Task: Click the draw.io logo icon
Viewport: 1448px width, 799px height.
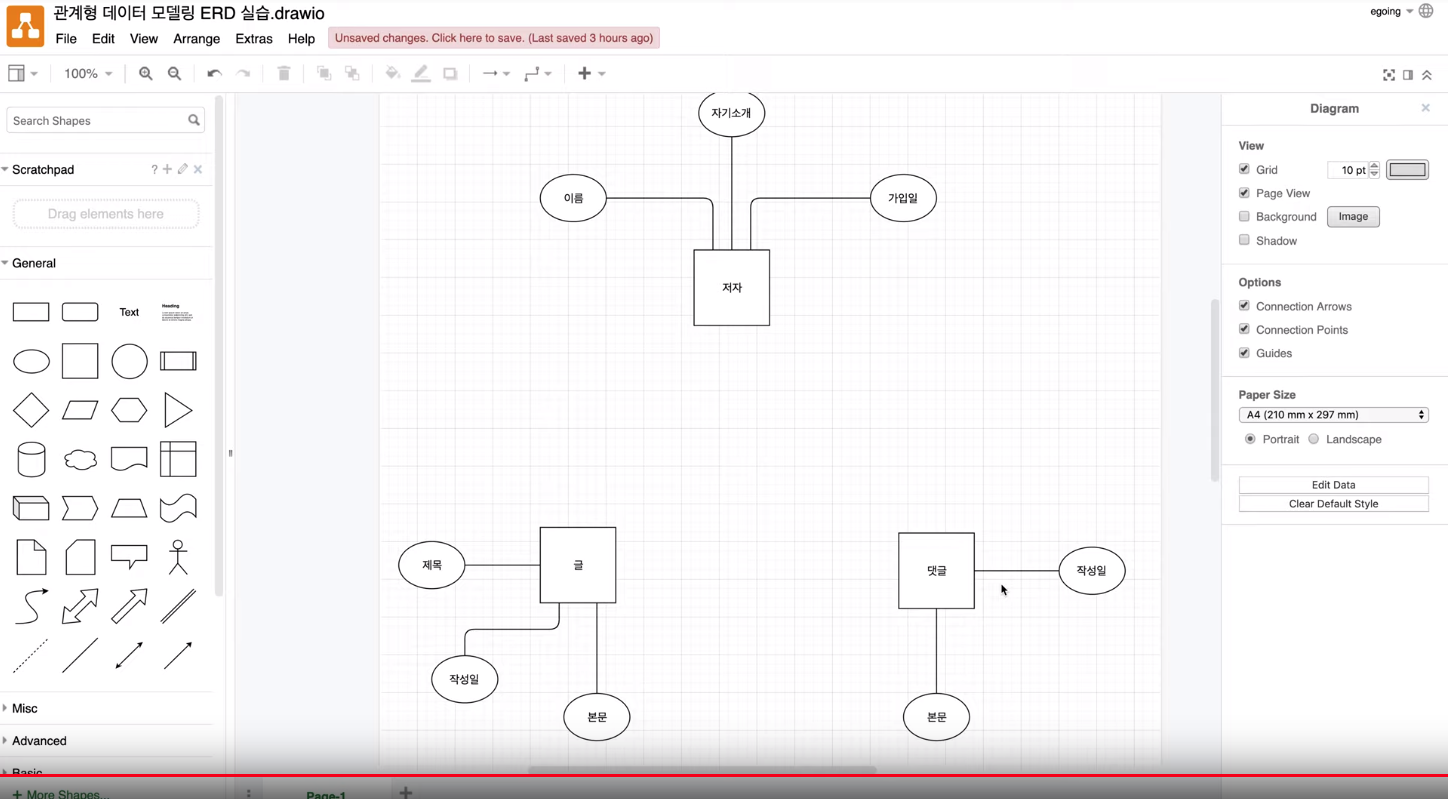Action: point(25,27)
